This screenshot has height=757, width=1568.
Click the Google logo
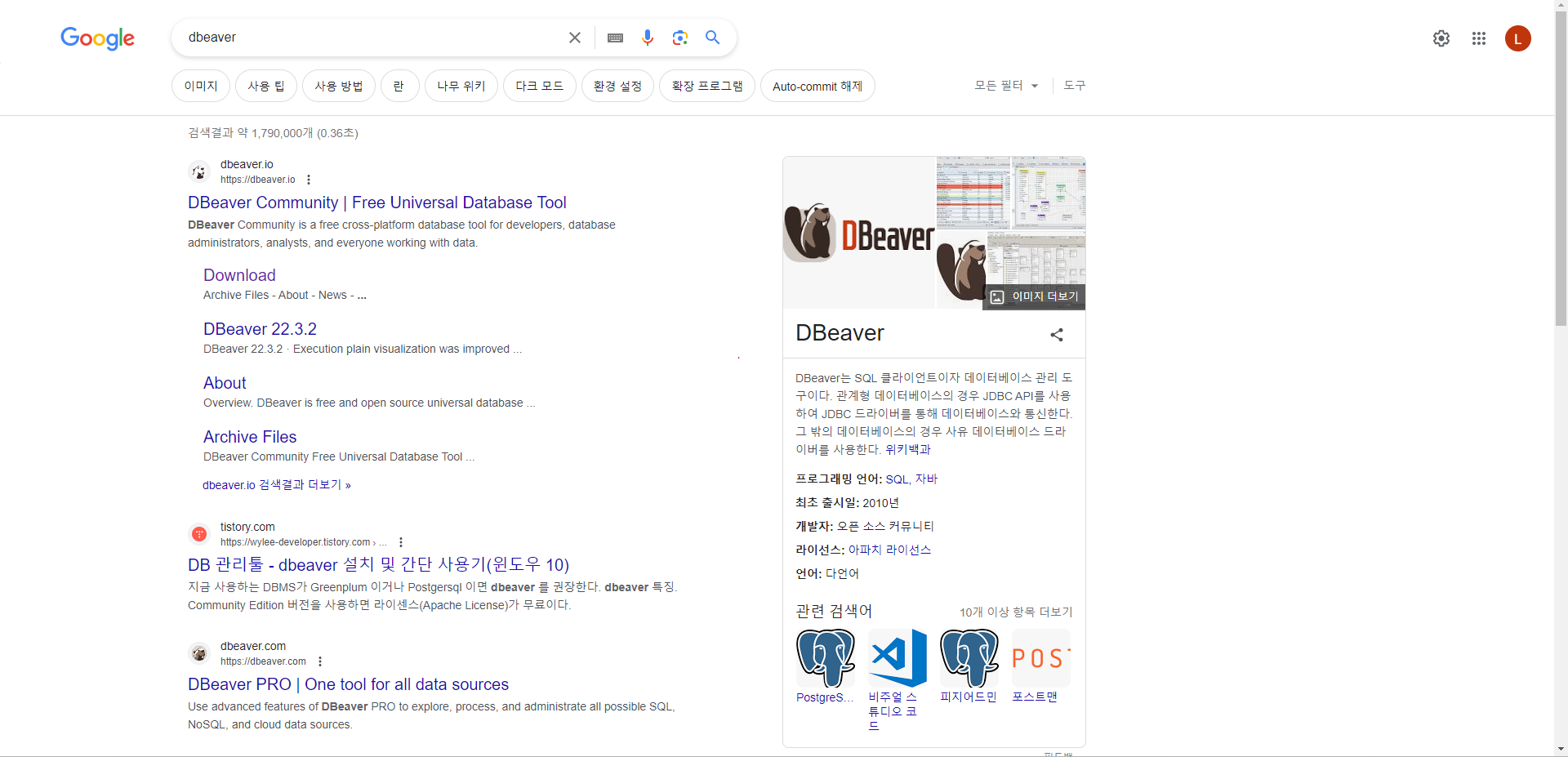(97, 38)
